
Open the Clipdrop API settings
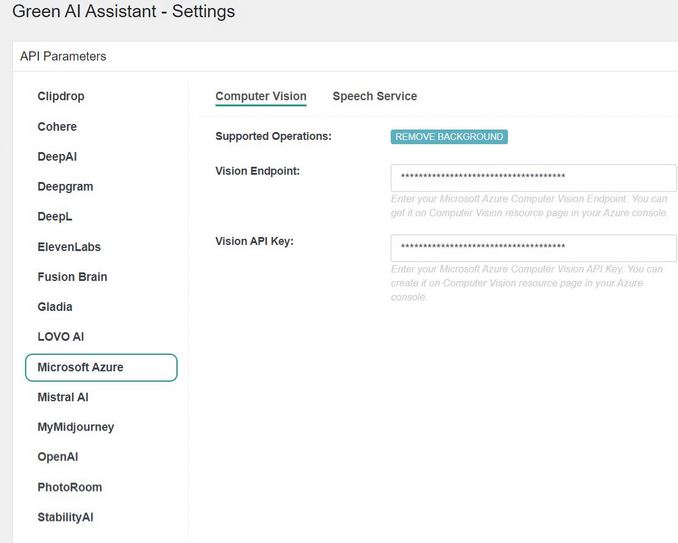61,96
